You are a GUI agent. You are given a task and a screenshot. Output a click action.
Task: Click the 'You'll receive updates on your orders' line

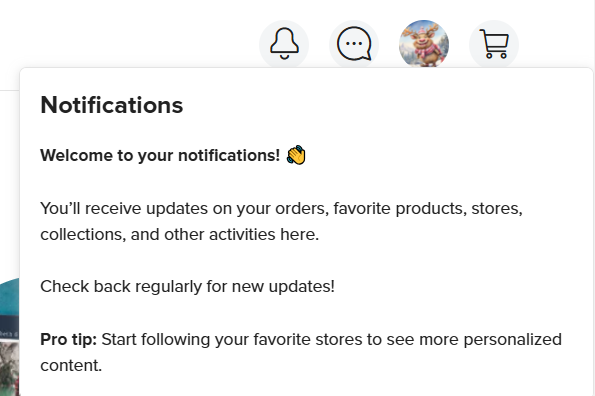pos(282,209)
